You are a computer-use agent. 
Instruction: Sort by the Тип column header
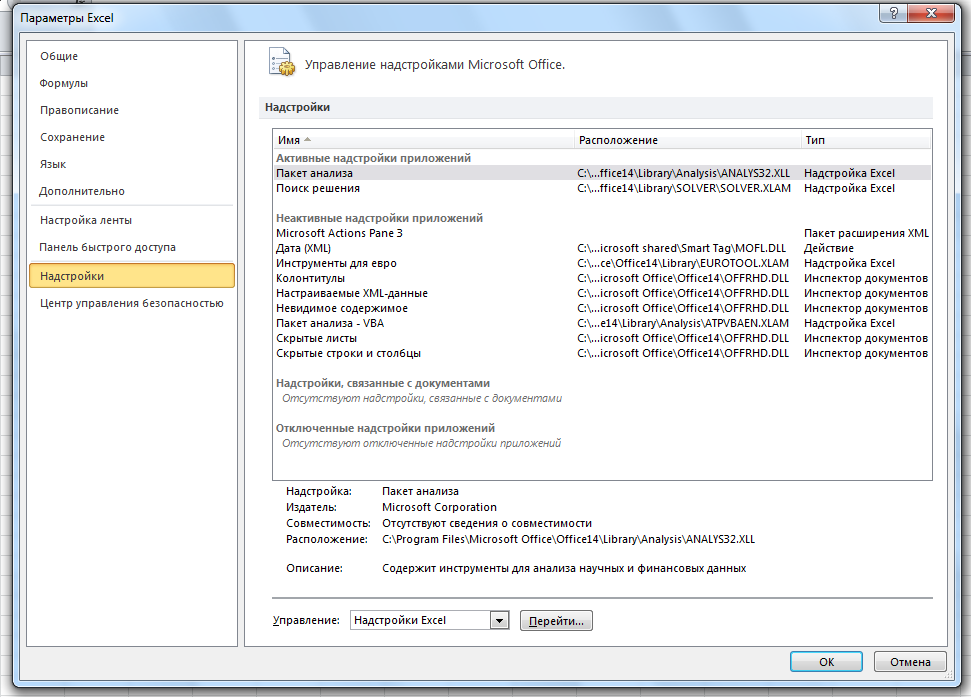point(866,141)
